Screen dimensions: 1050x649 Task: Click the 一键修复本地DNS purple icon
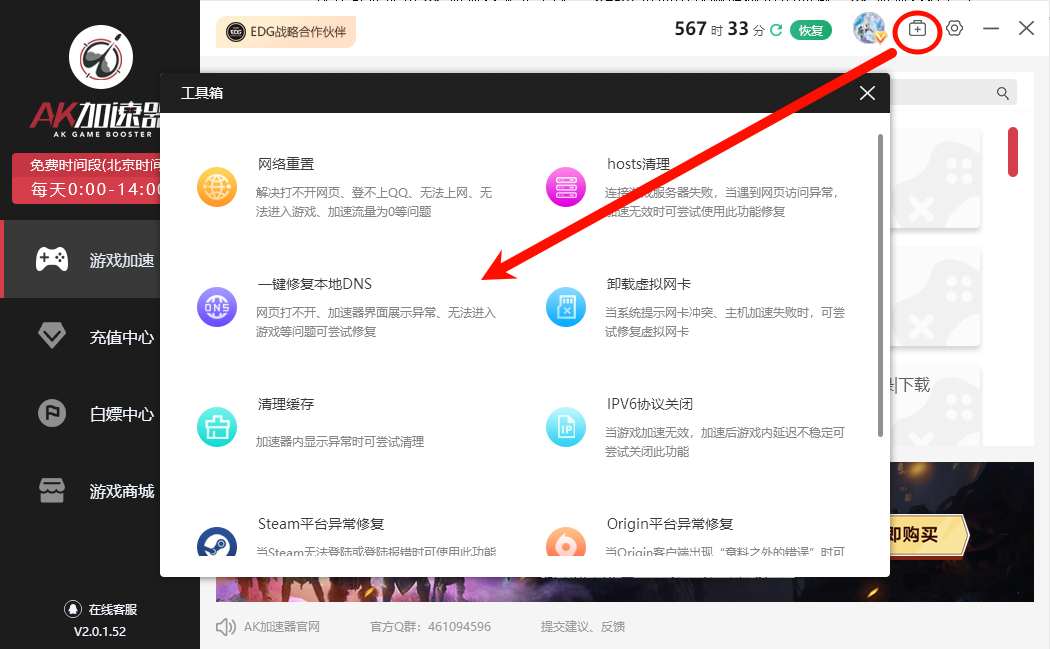pyautogui.click(x=217, y=307)
